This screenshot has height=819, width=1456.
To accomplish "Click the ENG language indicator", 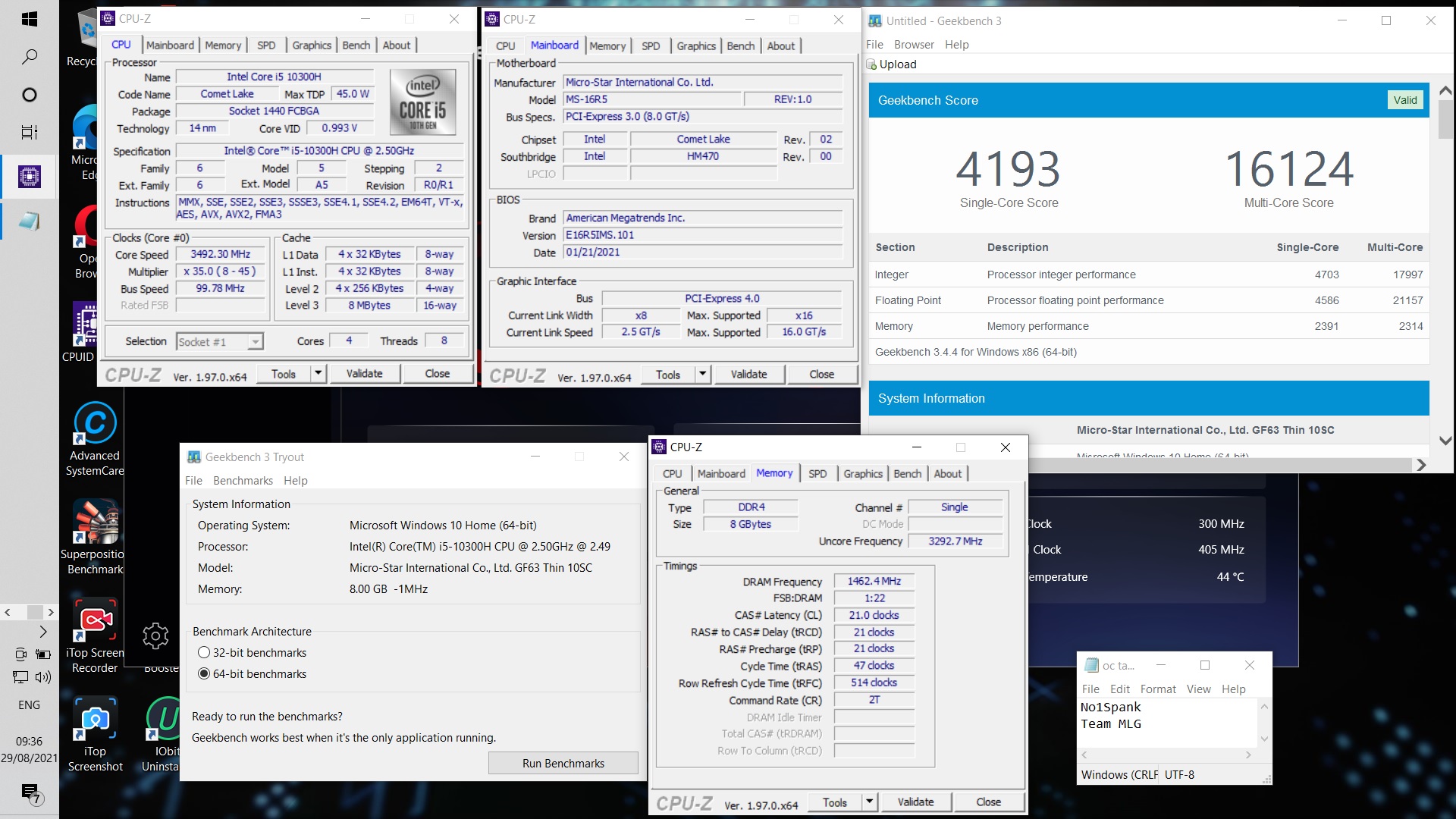I will click(29, 705).
